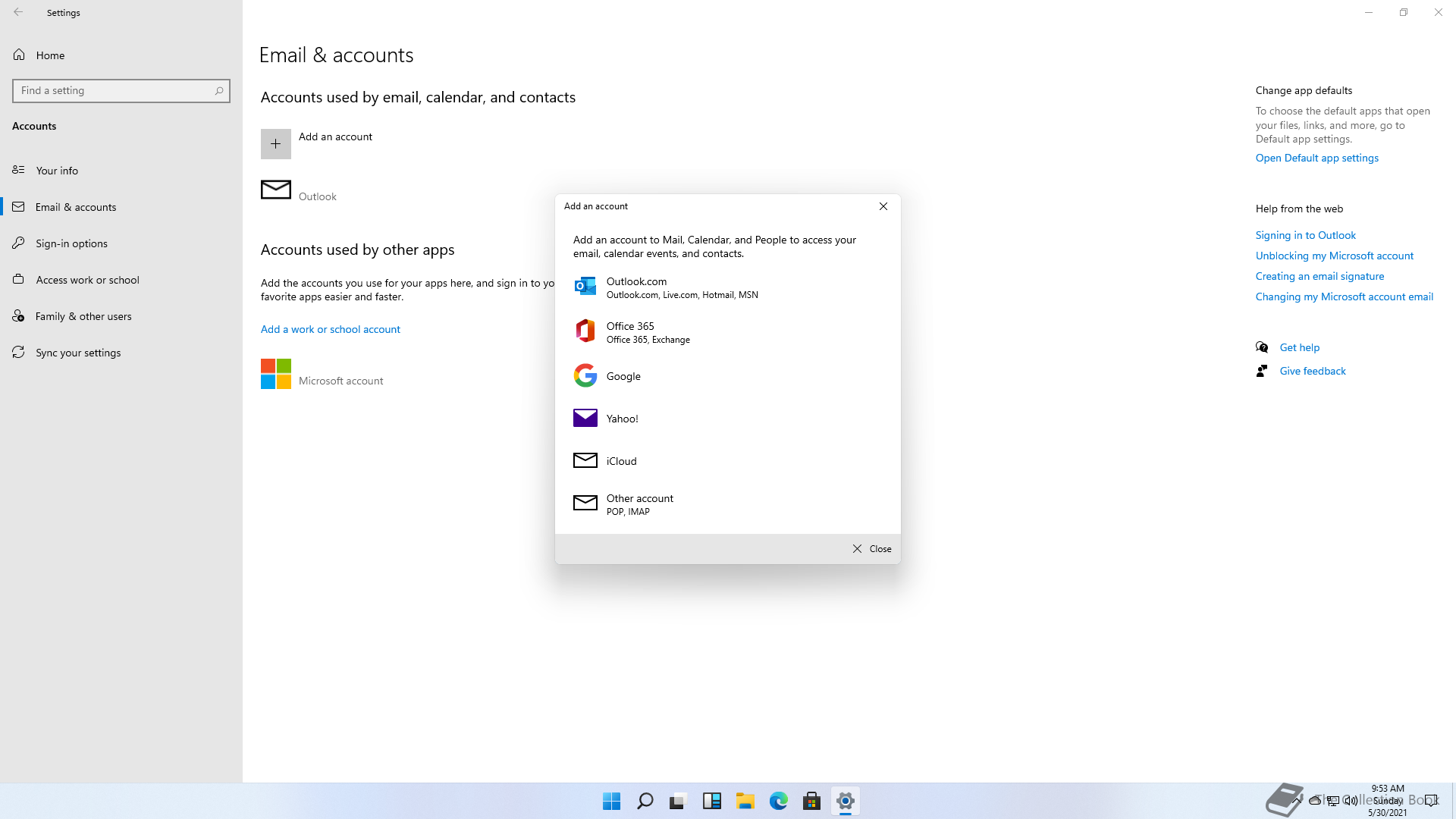Click the plus icon for Add an account
Screen dimensions: 1456x819
pyautogui.click(x=275, y=144)
